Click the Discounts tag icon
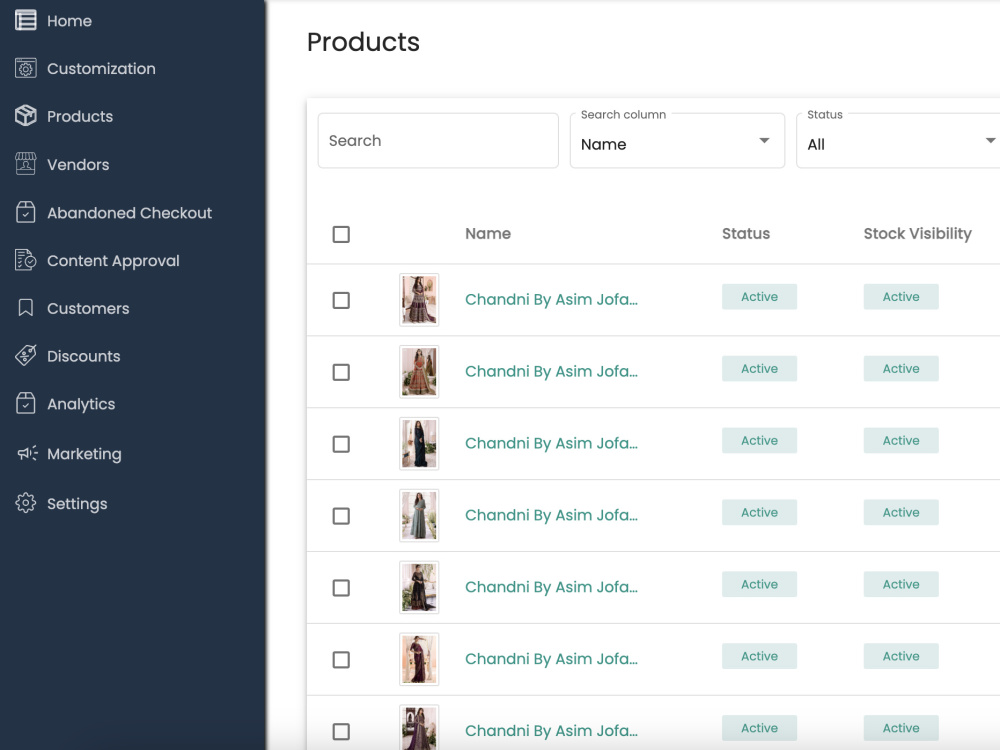 point(26,356)
